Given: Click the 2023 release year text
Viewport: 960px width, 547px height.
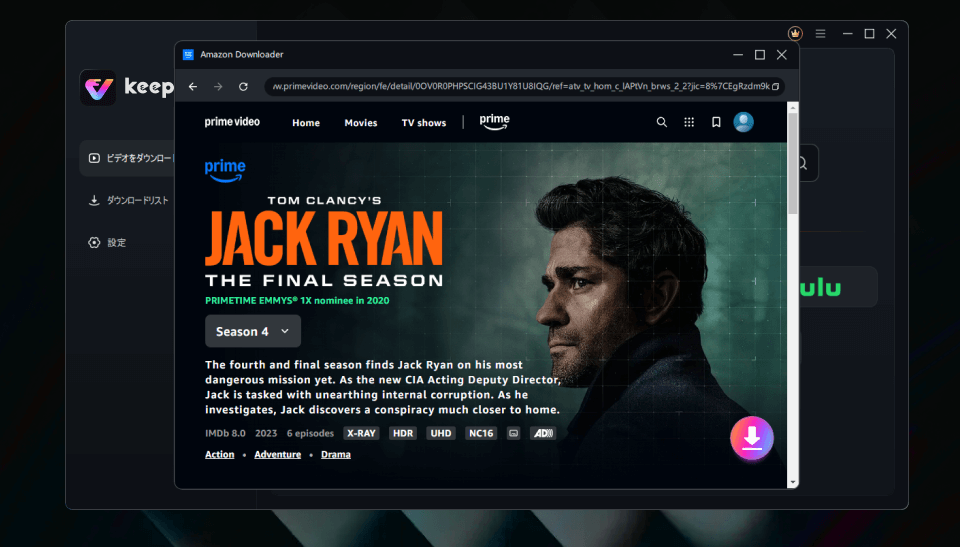Looking at the screenshot, I should pyautogui.click(x=266, y=433).
